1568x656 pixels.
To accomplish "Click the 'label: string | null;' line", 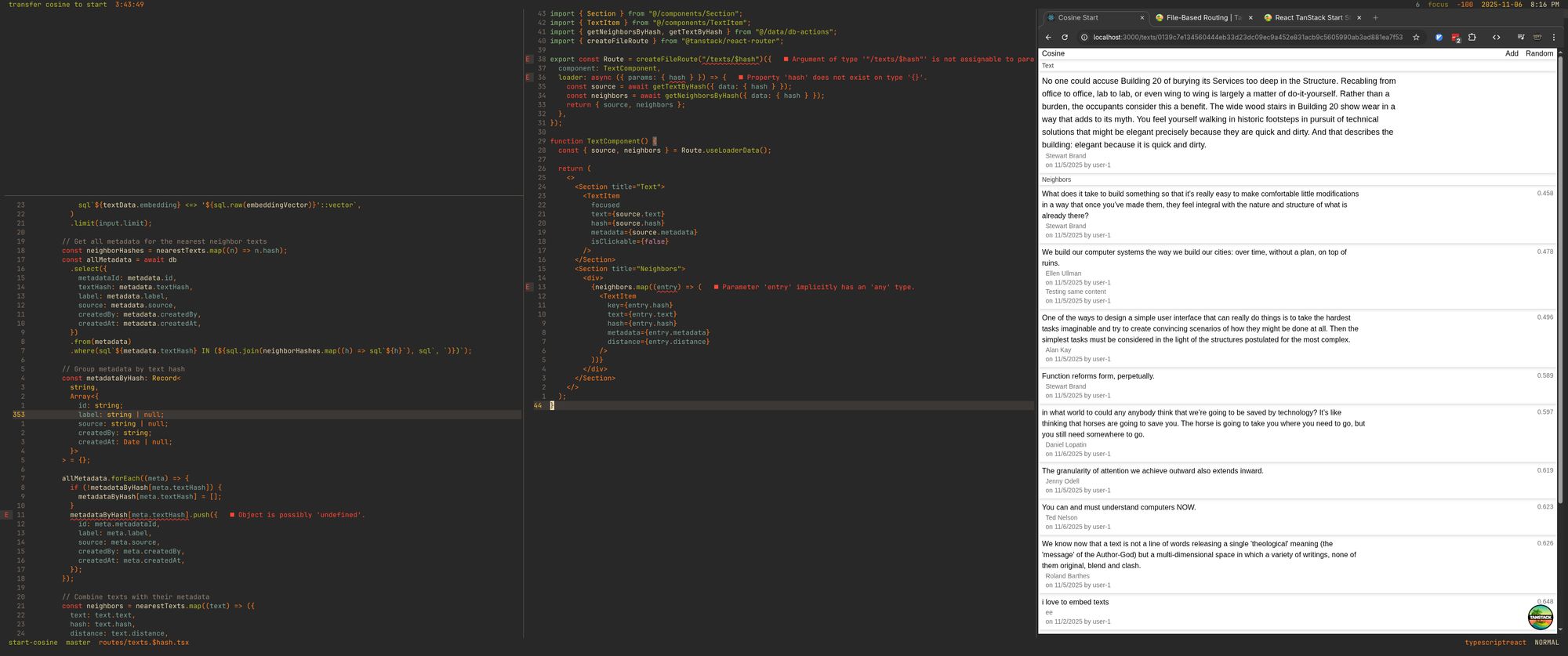I will (121, 415).
